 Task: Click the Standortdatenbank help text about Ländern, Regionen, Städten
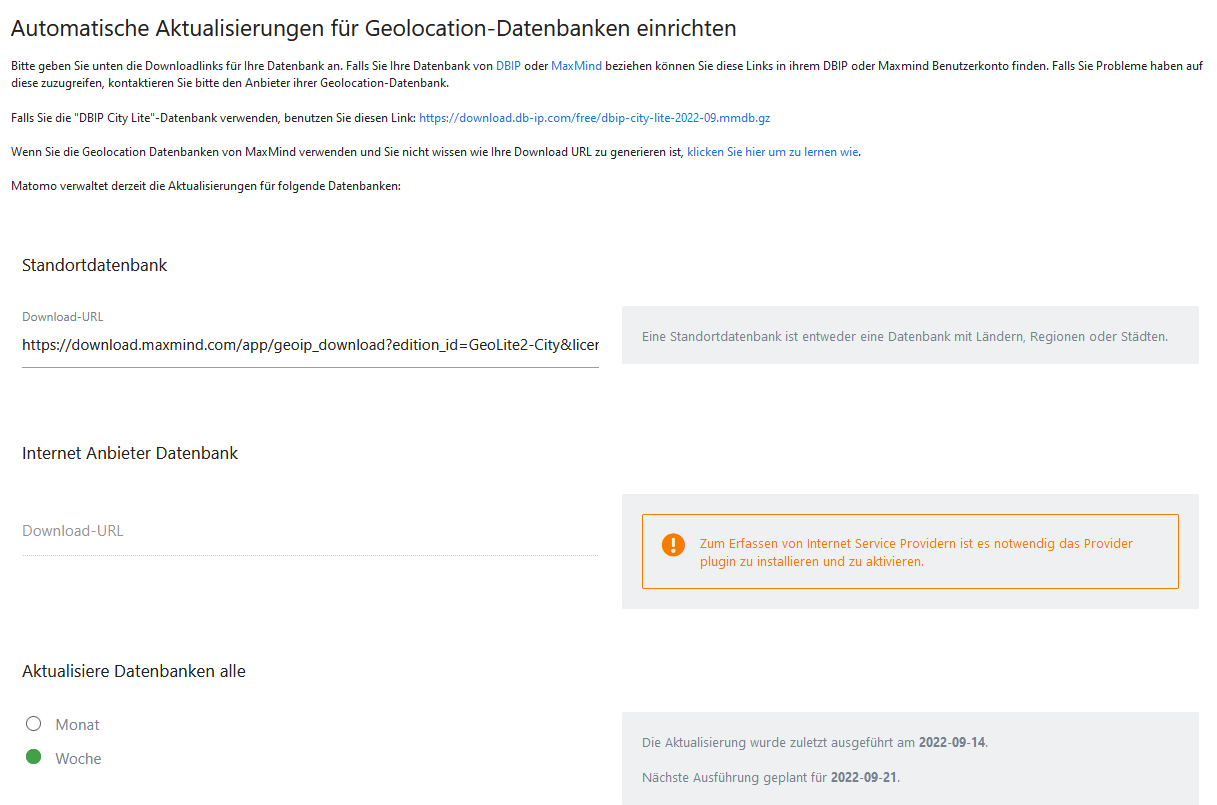(904, 336)
